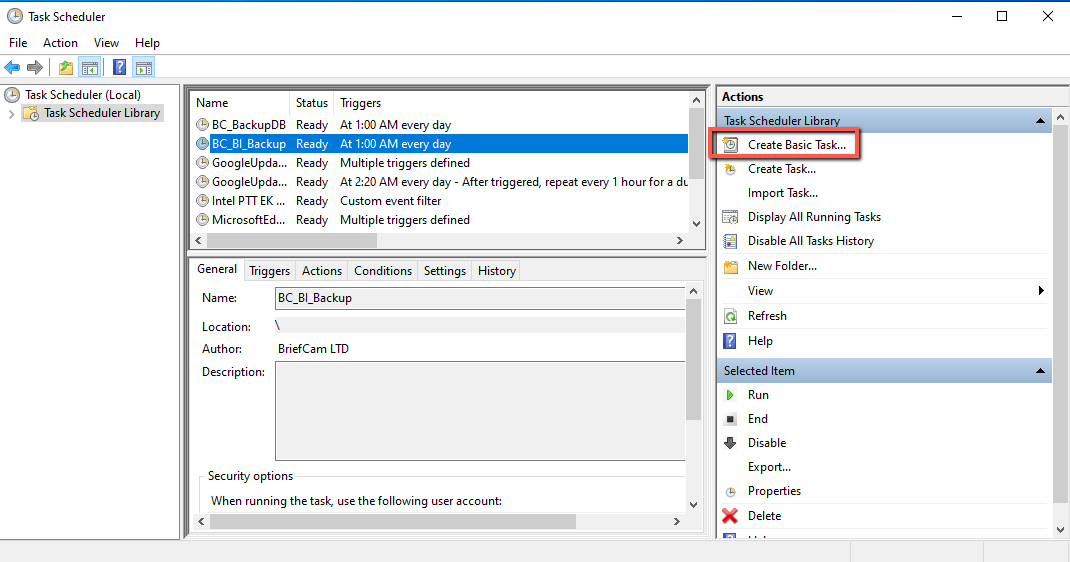Click the Author value 'BriefCam LTD'
The height and width of the screenshot is (562, 1070).
(x=313, y=349)
